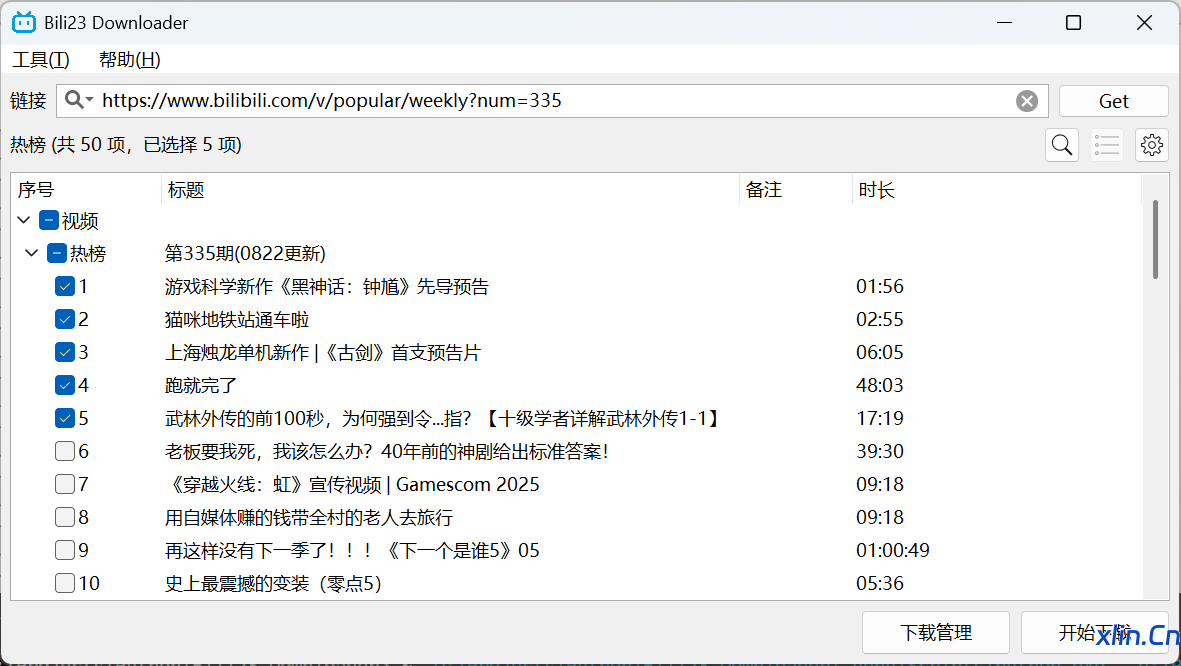Click the 时长 column header

click(997, 190)
